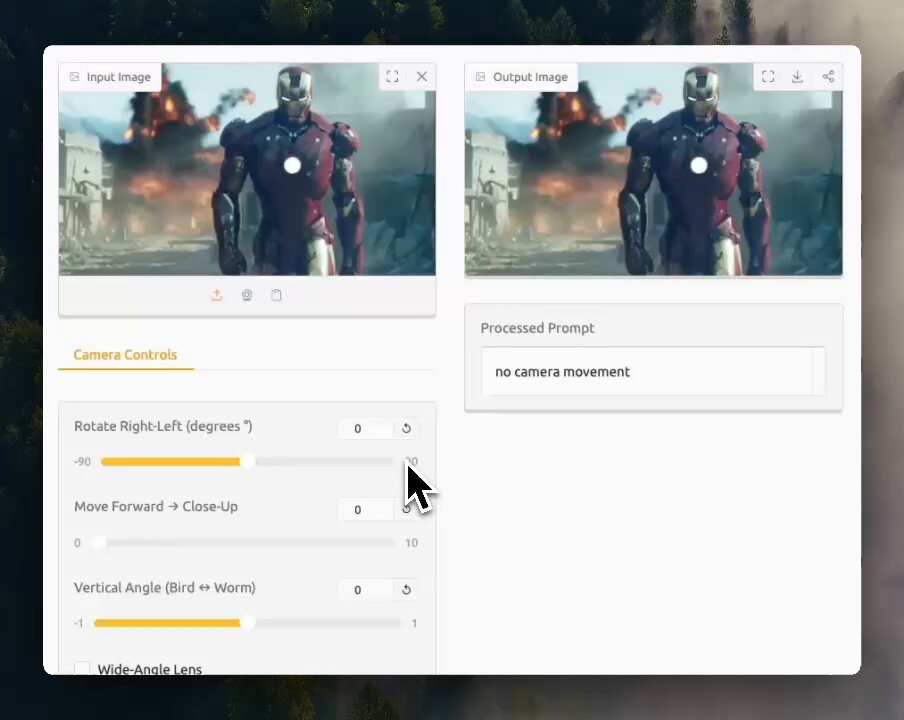This screenshot has height=720, width=904.
Task: Click the Vertical Angle slider handle
Action: (x=247, y=623)
